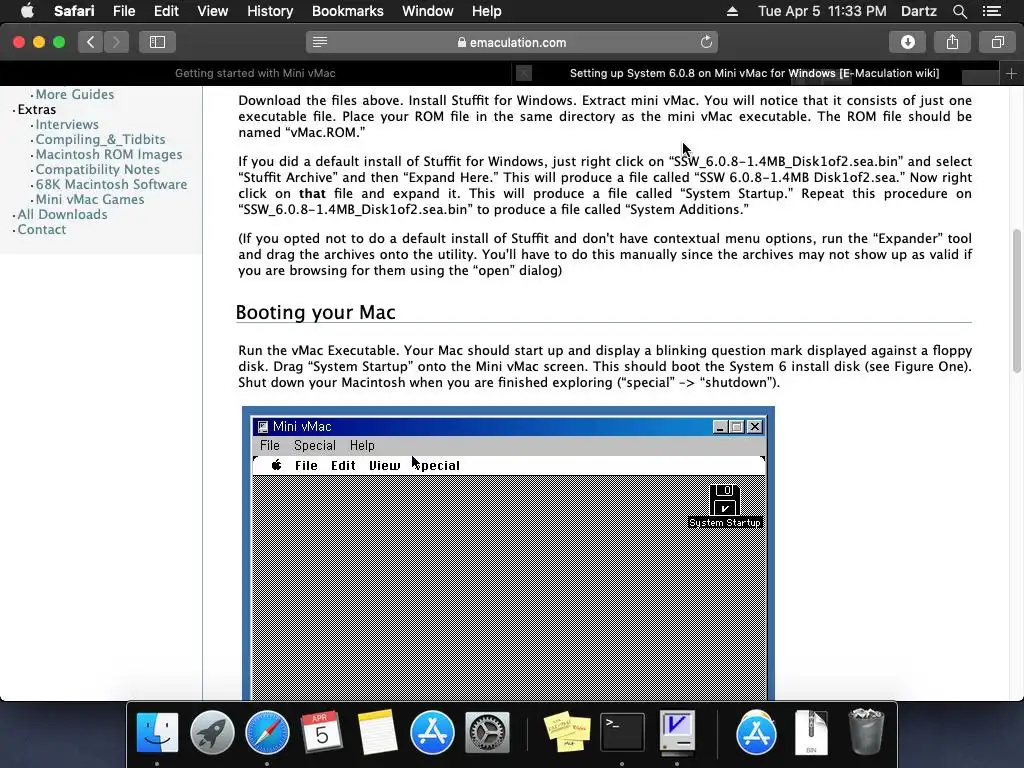The image size is (1024, 768).
Task: Add a new tab with the plus button
Action: (x=1011, y=74)
